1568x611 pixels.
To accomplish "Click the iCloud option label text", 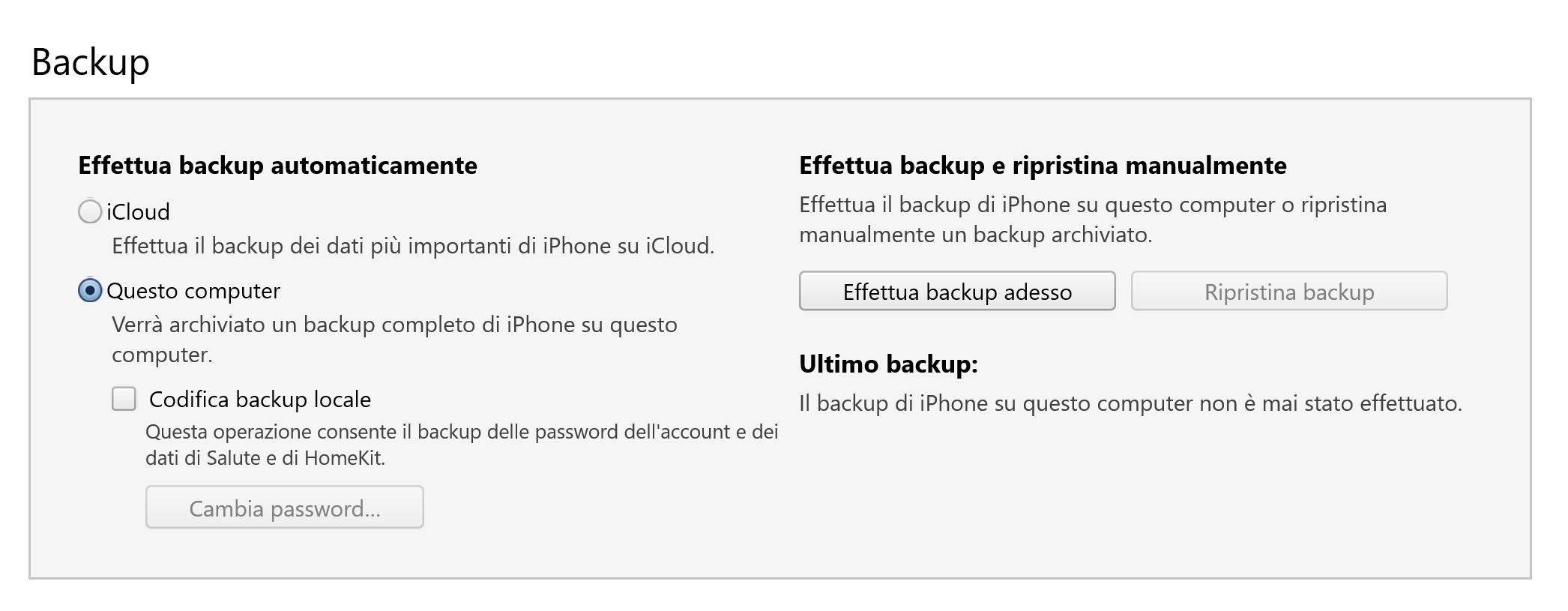I will (x=138, y=212).
